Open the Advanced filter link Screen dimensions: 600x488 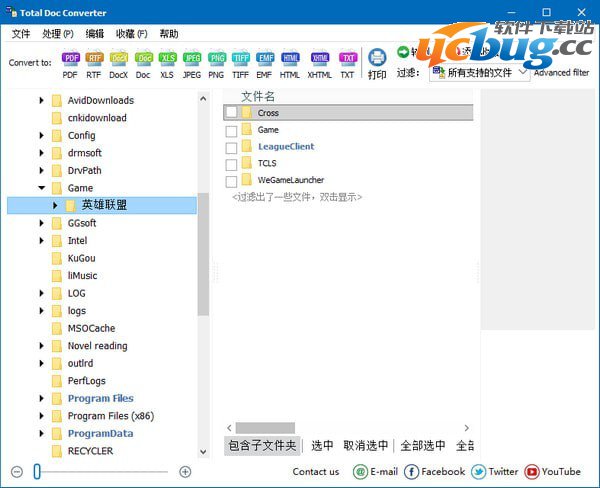[561, 72]
